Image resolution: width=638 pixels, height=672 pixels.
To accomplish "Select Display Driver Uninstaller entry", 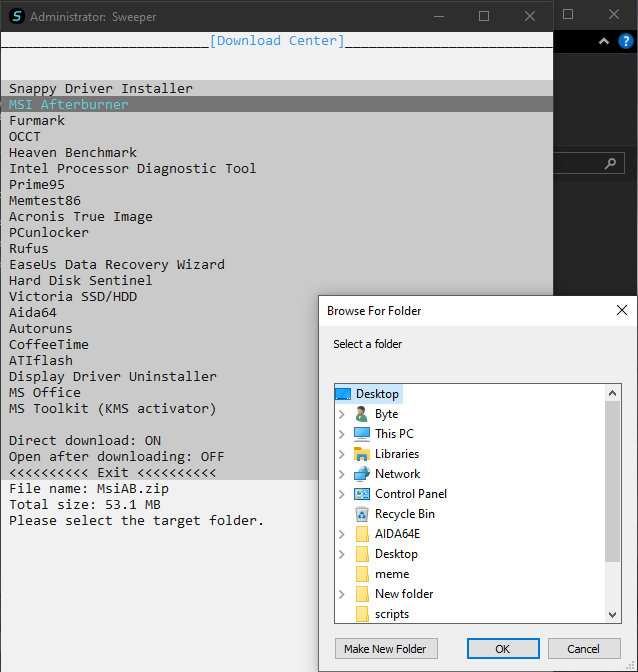I will [x=113, y=377].
